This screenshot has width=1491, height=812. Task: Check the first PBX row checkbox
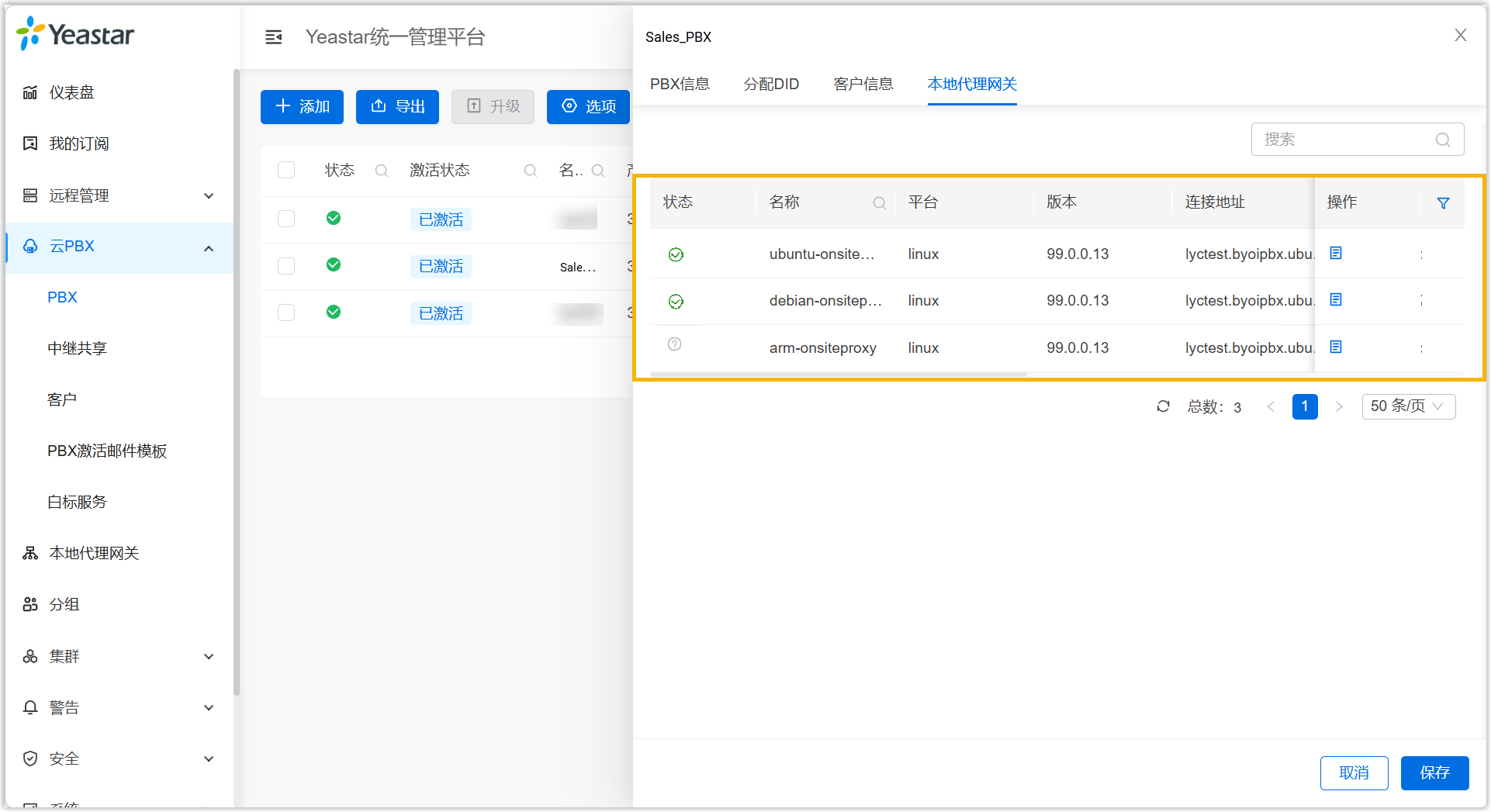pos(286,219)
